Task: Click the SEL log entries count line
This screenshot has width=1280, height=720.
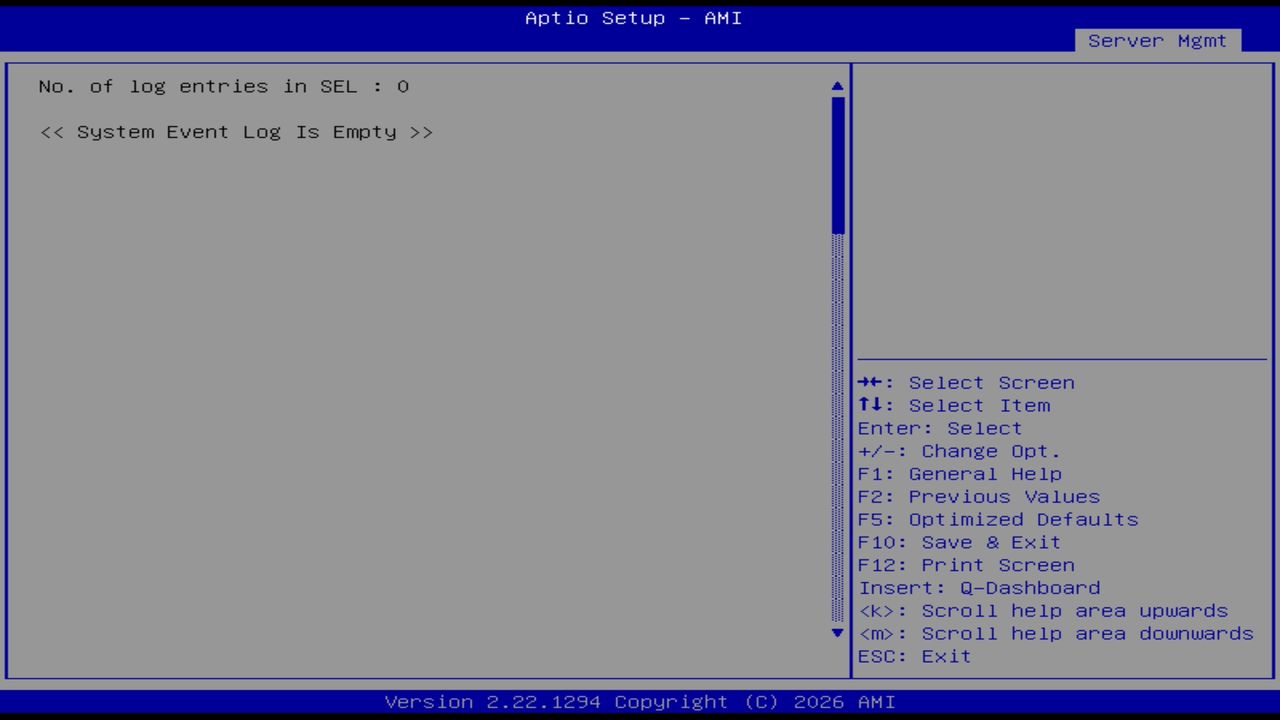Action: click(x=223, y=86)
